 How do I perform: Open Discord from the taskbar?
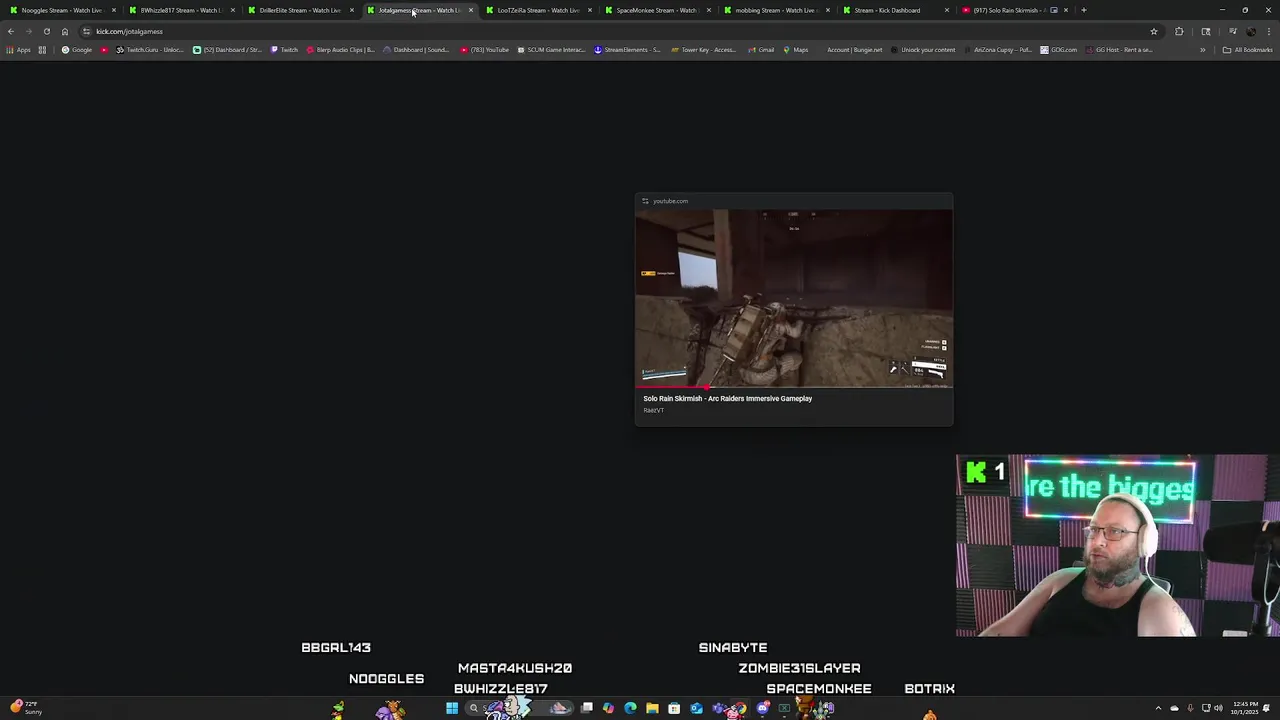pyautogui.click(x=762, y=709)
